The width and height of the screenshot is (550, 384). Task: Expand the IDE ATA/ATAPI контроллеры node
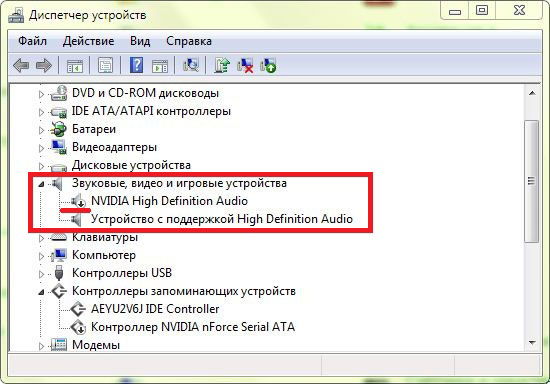coord(41,112)
